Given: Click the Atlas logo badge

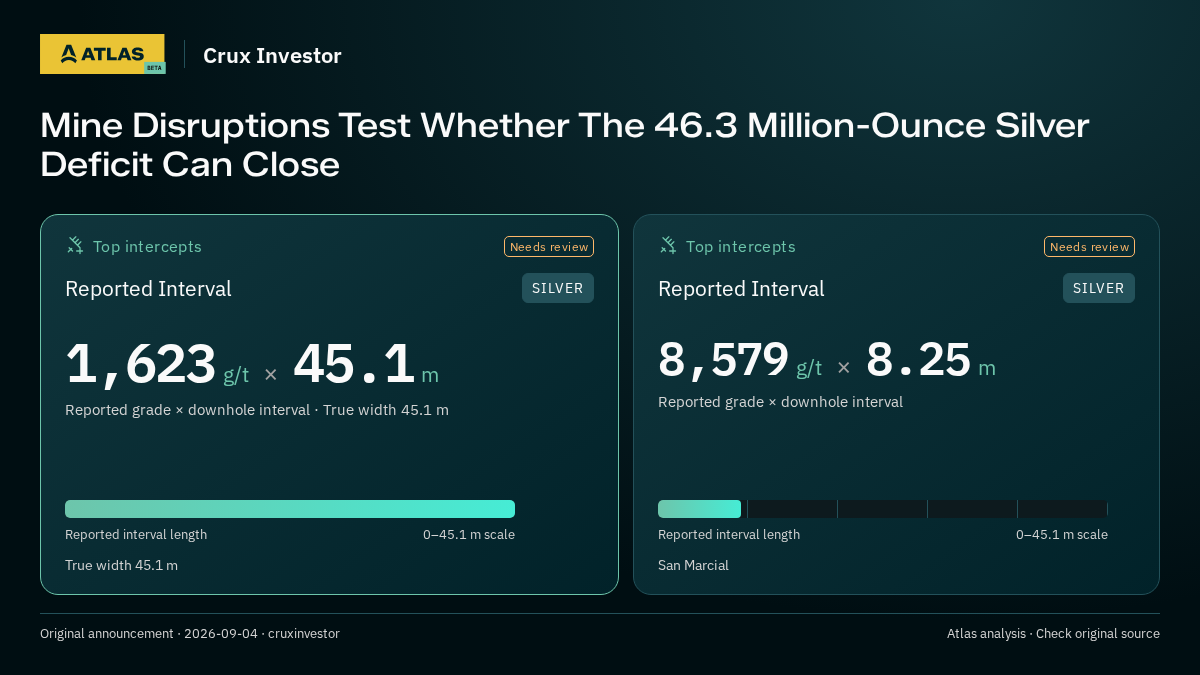Looking at the screenshot, I should (102, 54).
